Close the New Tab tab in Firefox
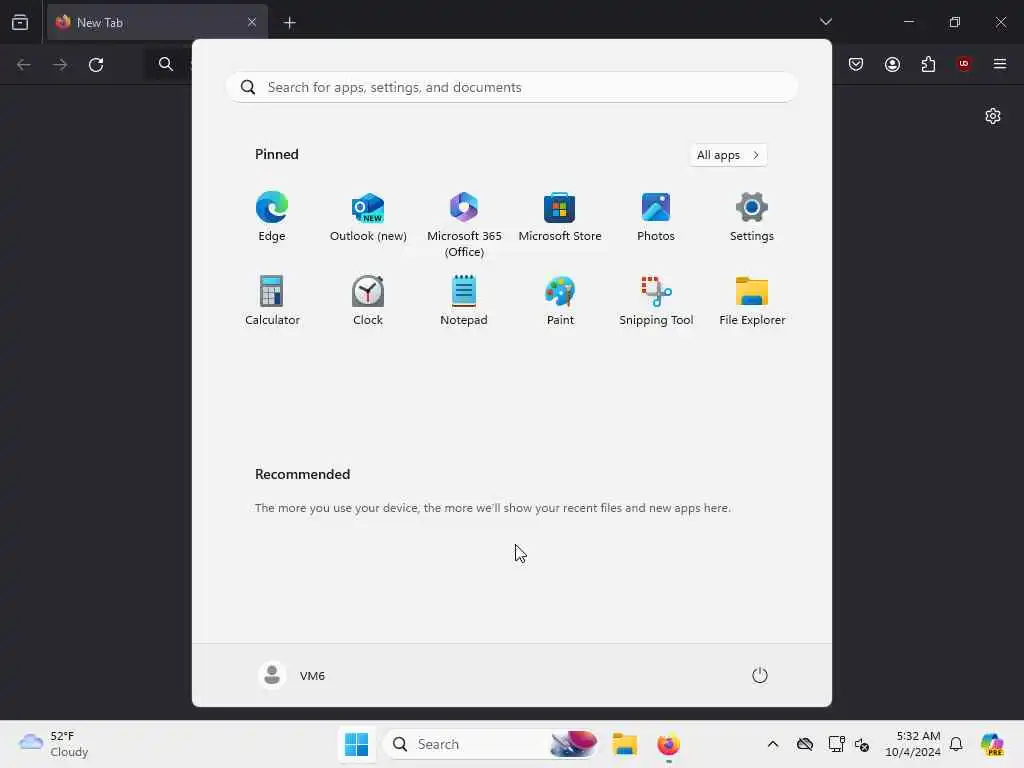The width and height of the screenshot is (1024, 768). tap(252, 23)
